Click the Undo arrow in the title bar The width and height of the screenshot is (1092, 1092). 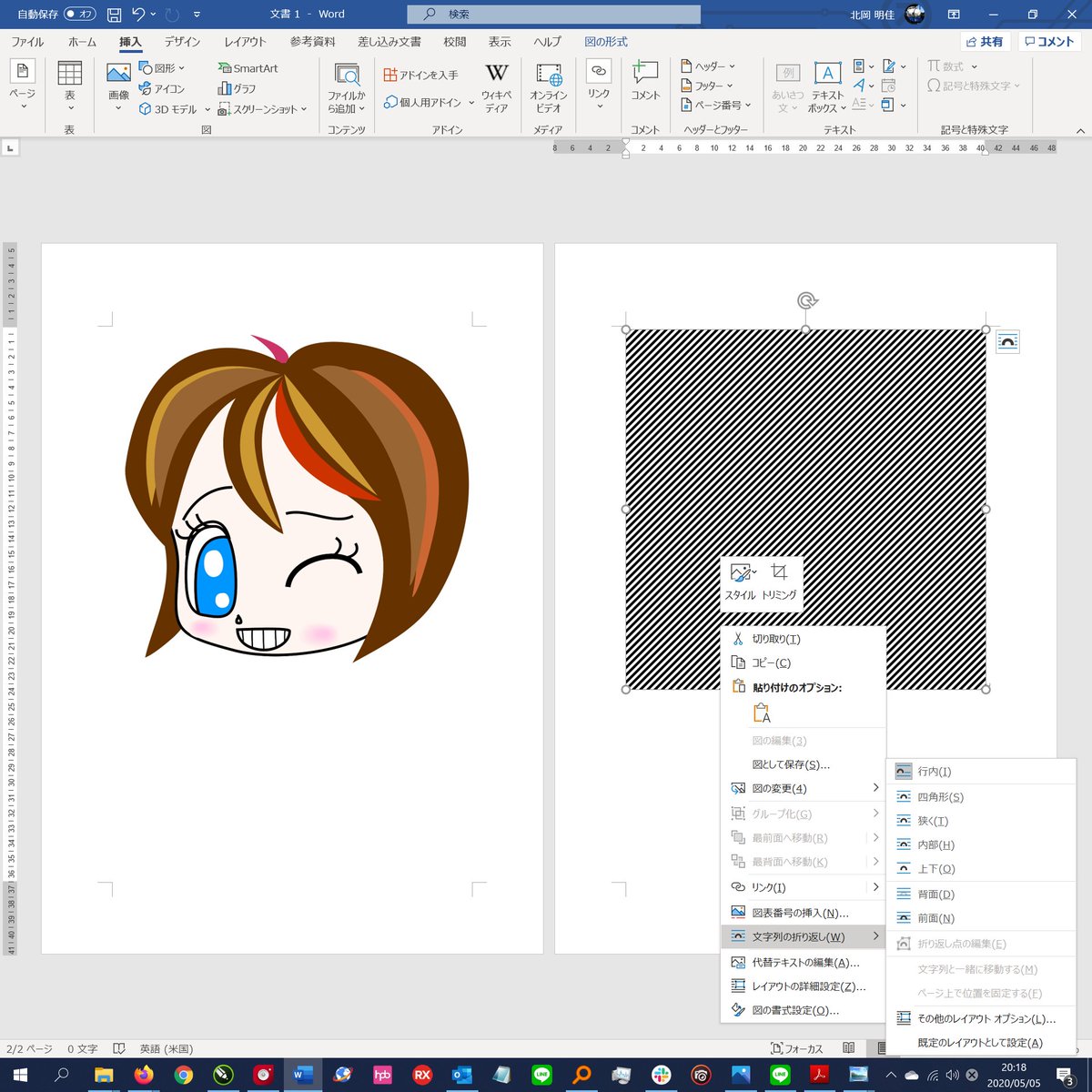point(138,15)
